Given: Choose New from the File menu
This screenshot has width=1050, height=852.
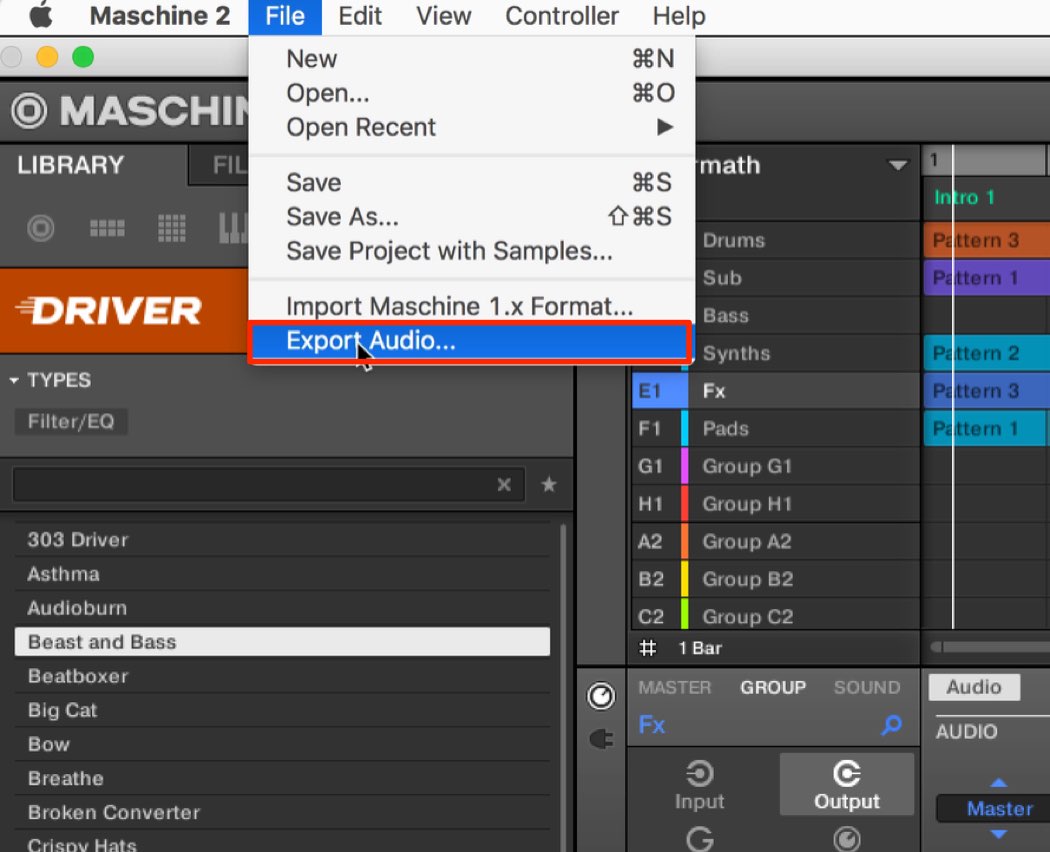Looking at the screenshot, I should (471, 59).
